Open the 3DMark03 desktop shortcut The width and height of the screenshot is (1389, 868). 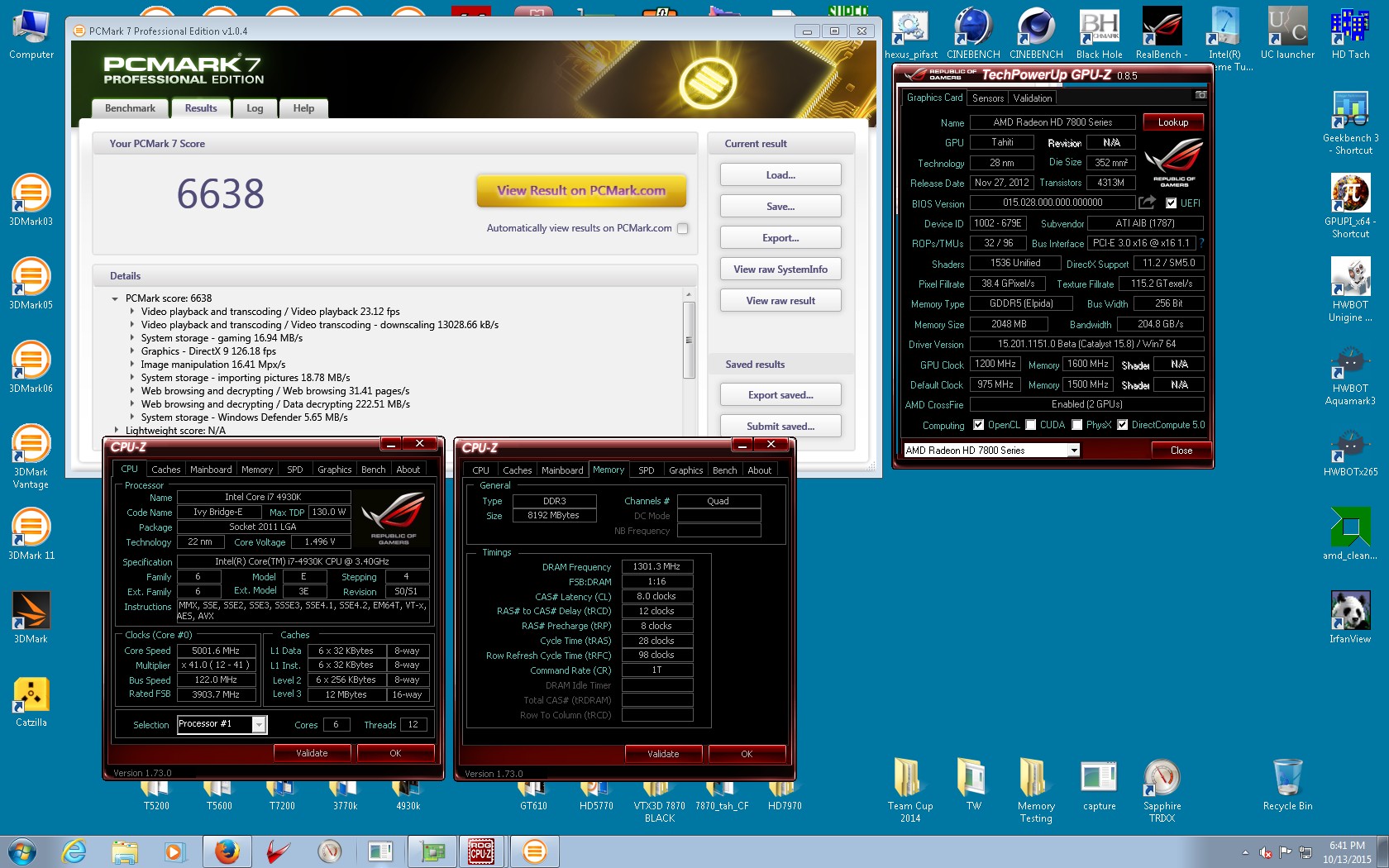click(x=31, y=201)
